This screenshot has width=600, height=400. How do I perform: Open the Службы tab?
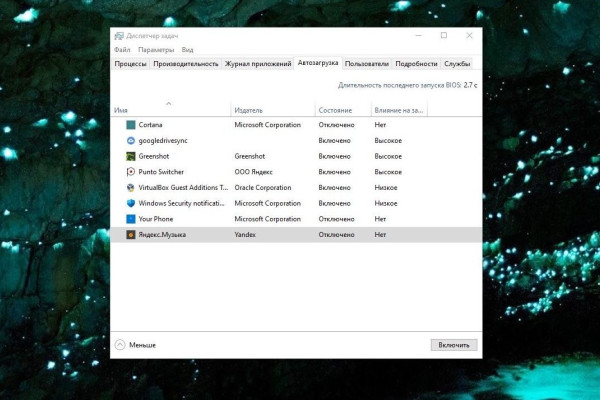click(x=457, y=63)
